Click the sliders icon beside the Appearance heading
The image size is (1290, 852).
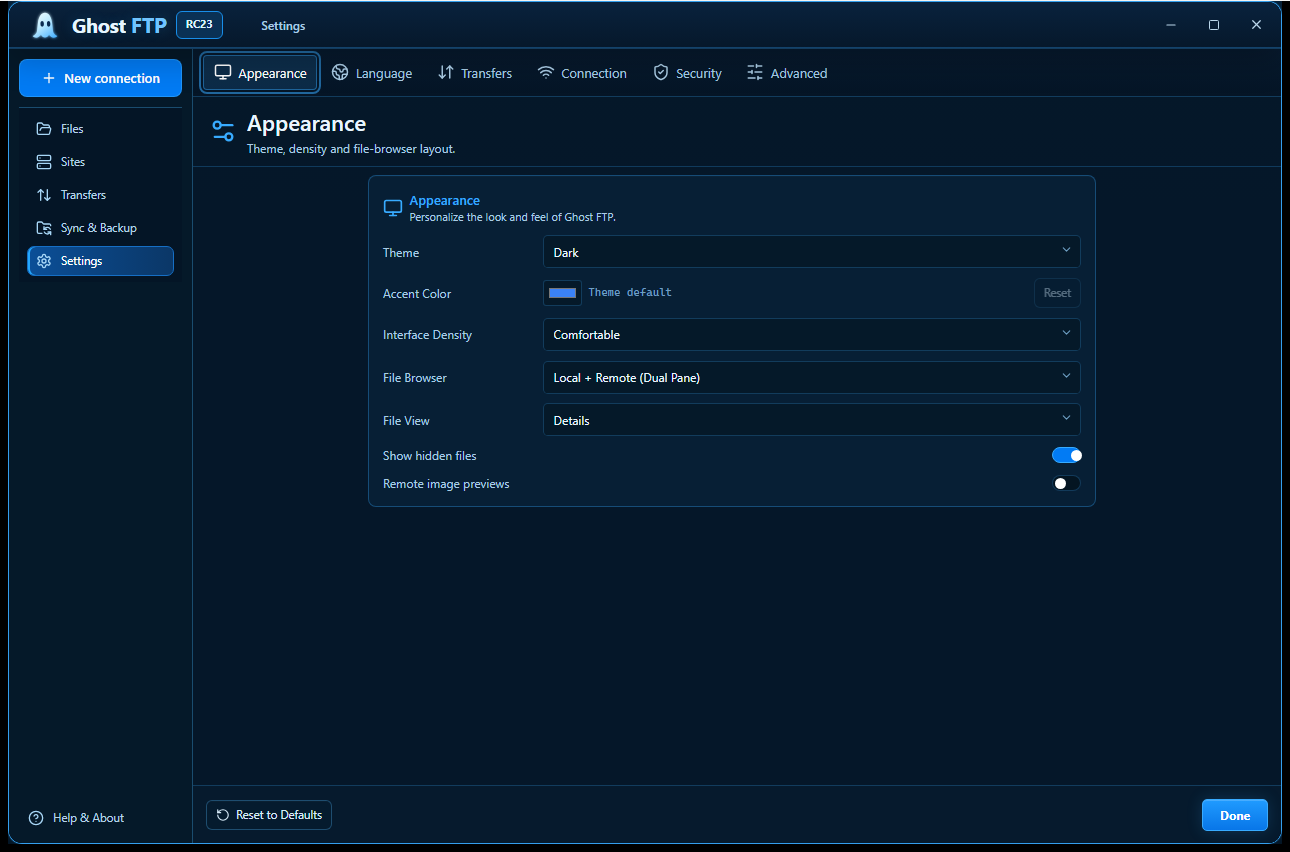(x=223, y=131)
